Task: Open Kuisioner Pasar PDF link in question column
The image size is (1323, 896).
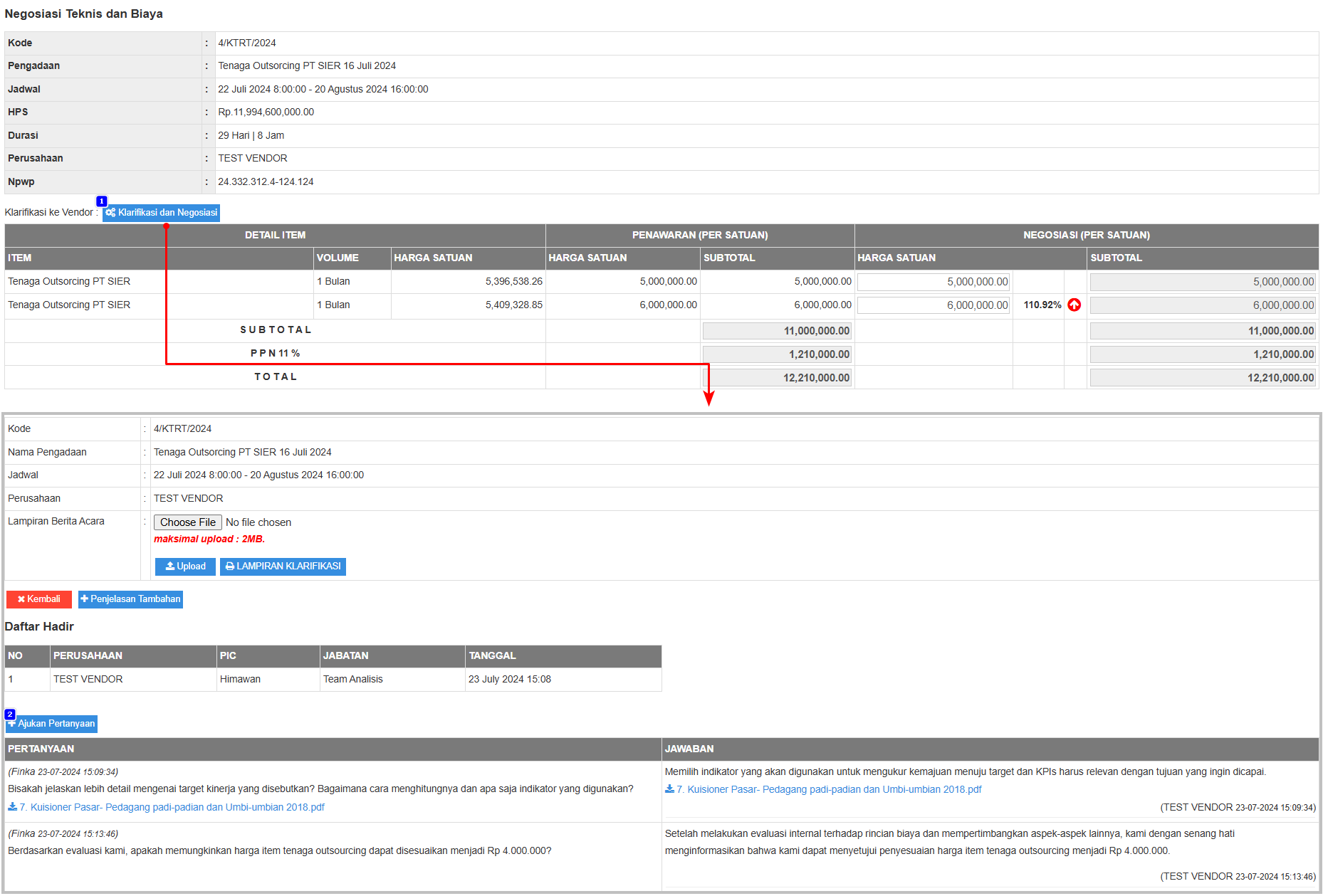Action: (172, 807)
